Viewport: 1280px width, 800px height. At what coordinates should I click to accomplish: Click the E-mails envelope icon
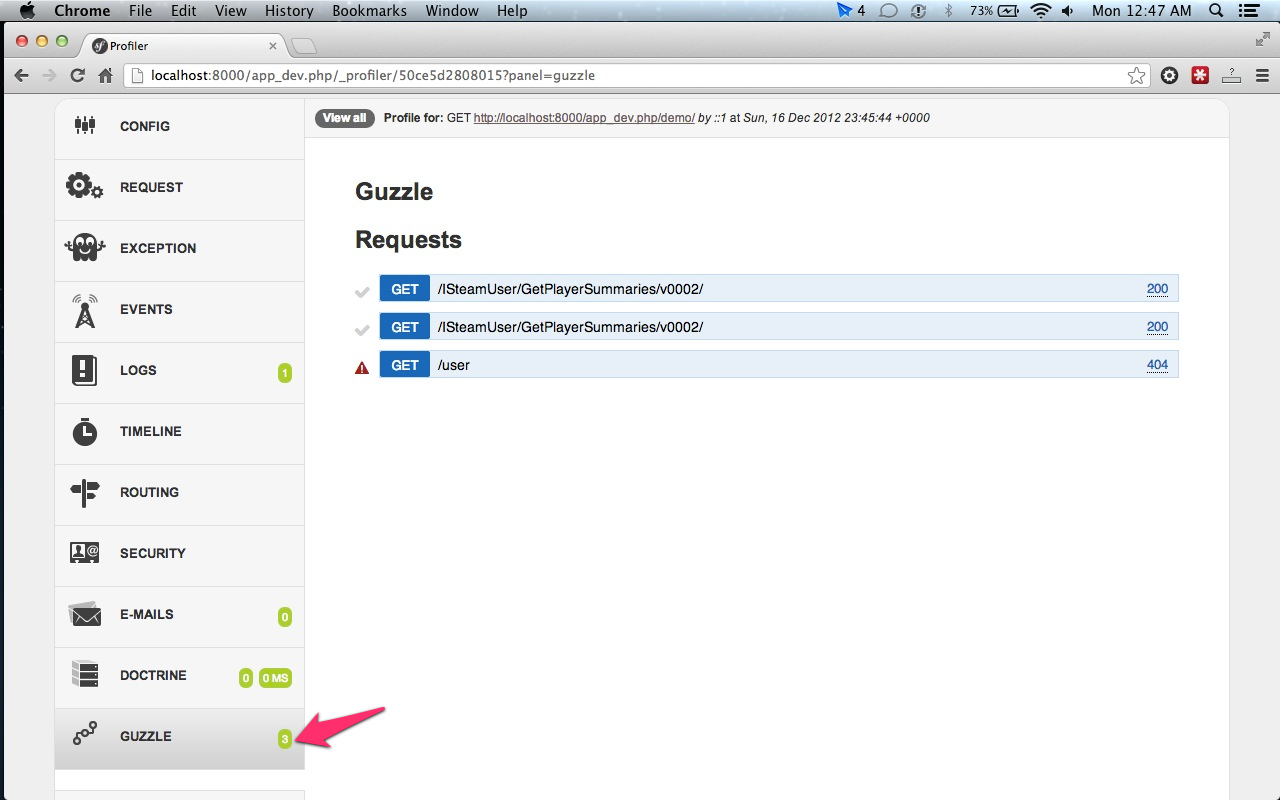(x=85, y=614)
